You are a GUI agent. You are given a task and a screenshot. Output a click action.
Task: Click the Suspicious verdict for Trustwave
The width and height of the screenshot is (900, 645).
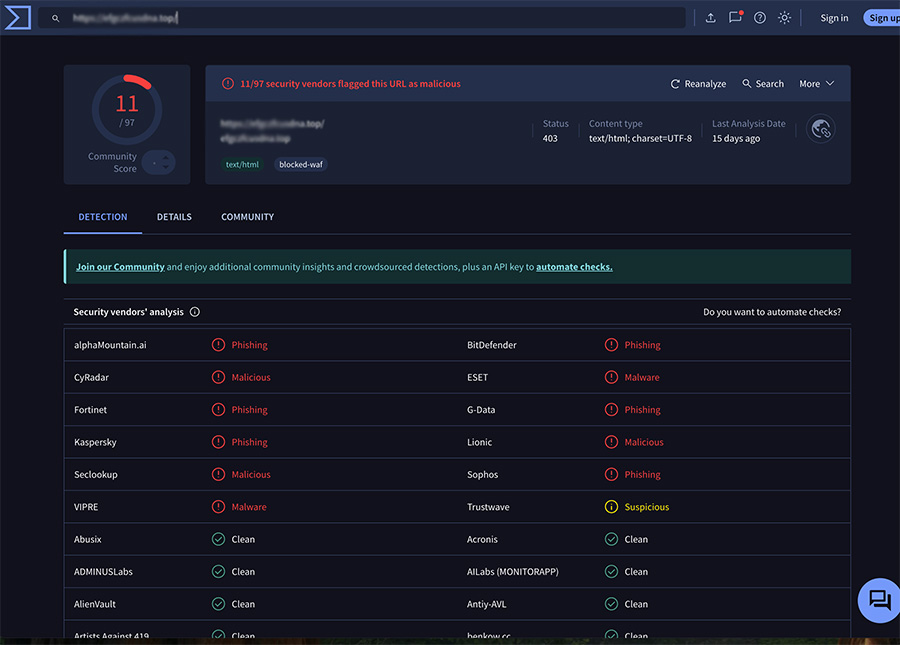click(x=647, y=507)
